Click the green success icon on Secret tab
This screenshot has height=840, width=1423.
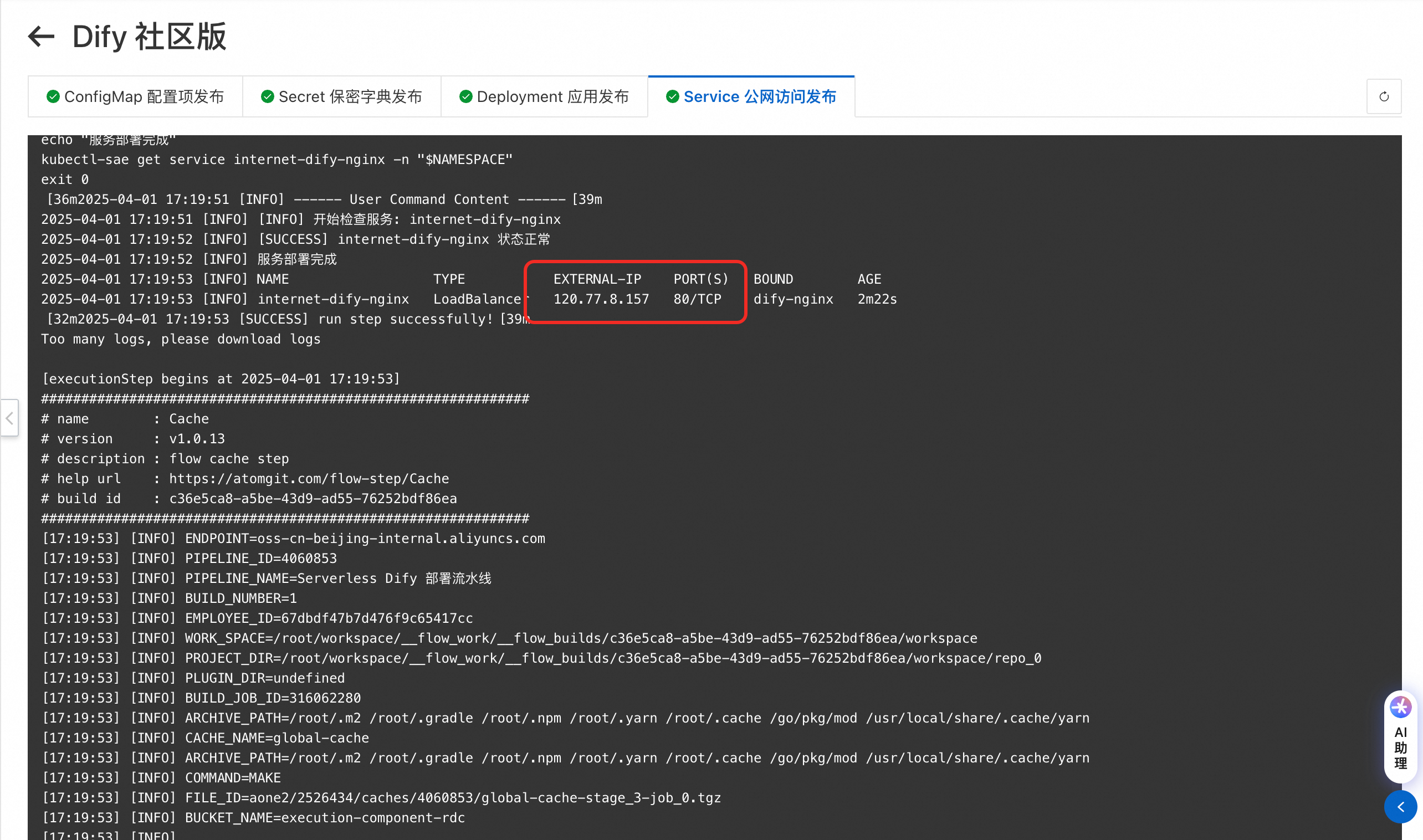click(x=267, y=96)
